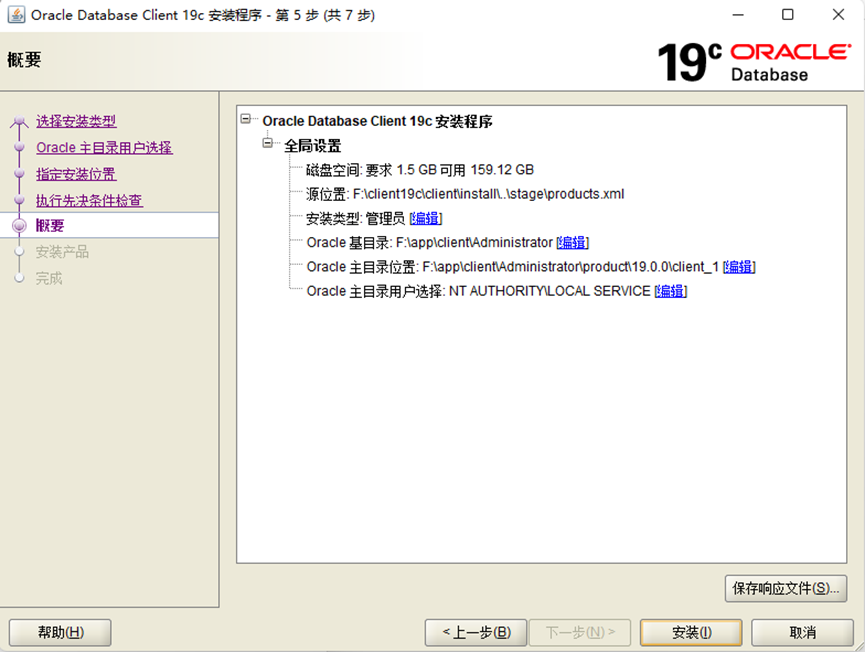Click the arrow icon beside 指定安装位置
Image resolution: width=865 pixels, height=652 pixels.
(19, 171)
